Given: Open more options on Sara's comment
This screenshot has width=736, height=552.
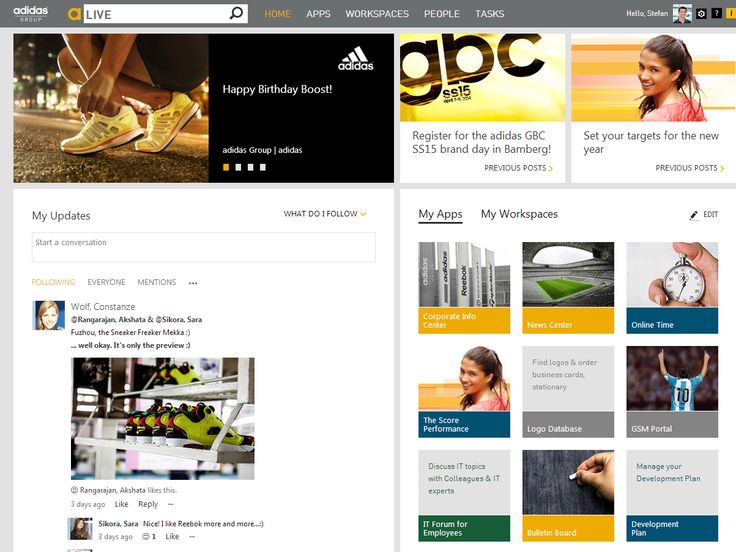Looking at the screenshot, I should click(192, 537).
